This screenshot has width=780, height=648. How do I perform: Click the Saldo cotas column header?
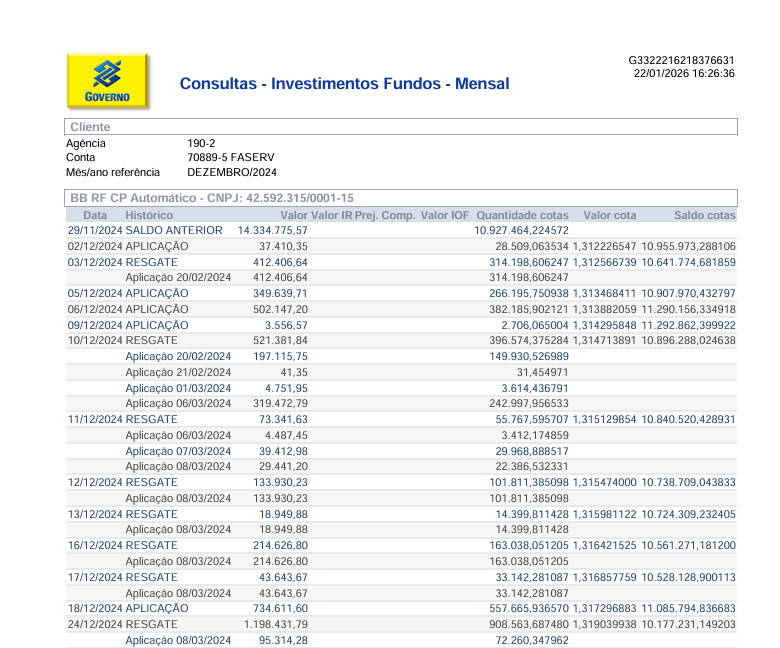705,215
